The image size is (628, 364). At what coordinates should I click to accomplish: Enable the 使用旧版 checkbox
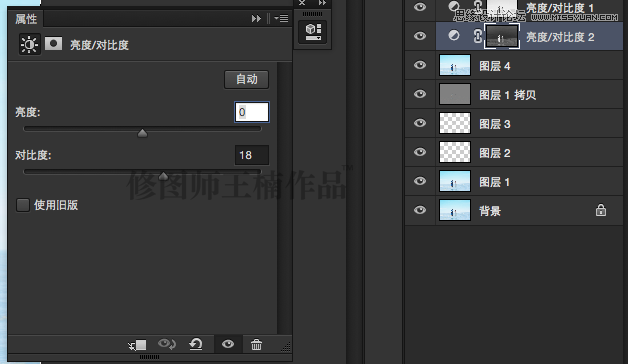tap(23, 205)
